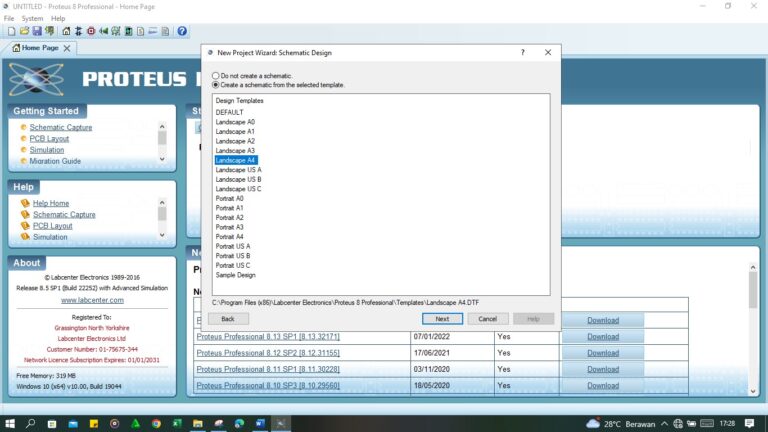Download Proteus Professional 8.10 SP3
Image resolution: width=768 pixels, height=432 pixels.
[x=603, y=386]
